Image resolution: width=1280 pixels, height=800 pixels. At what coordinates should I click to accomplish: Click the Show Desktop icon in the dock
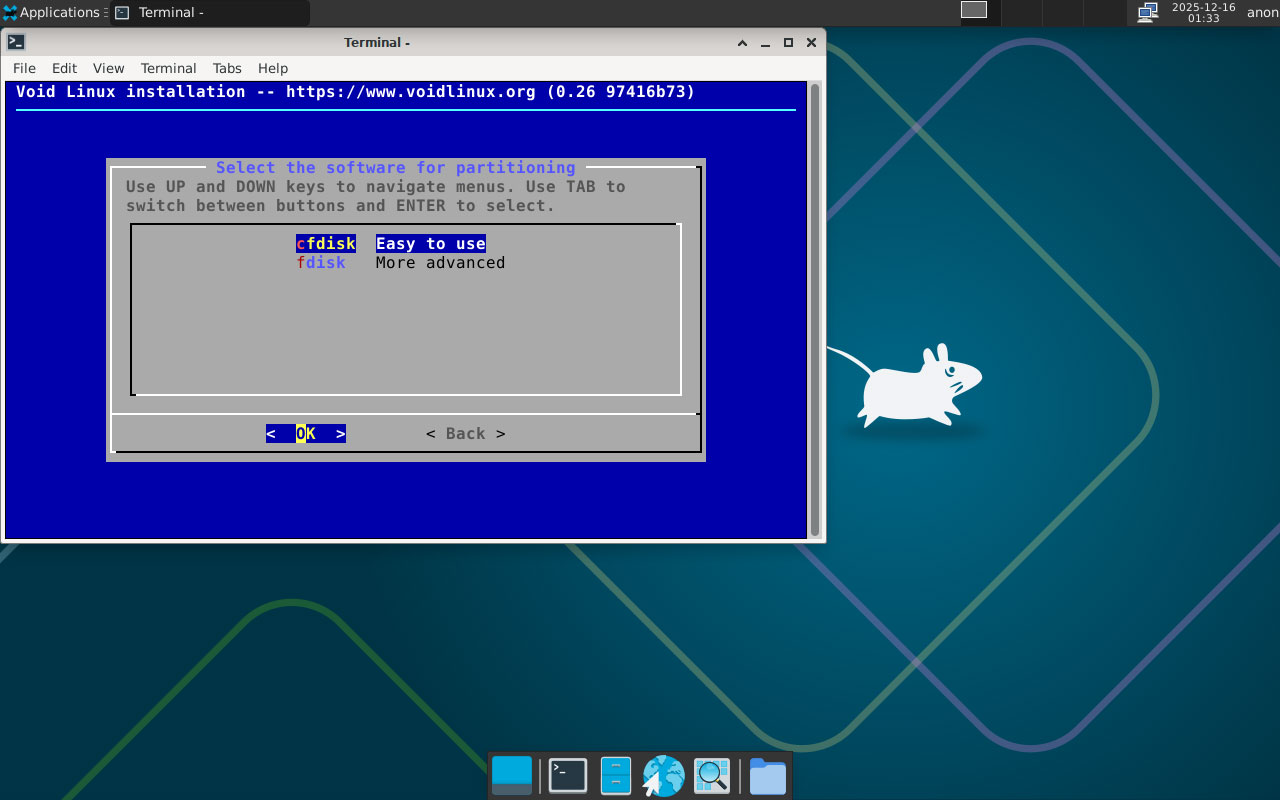click(x=512, y=776)
